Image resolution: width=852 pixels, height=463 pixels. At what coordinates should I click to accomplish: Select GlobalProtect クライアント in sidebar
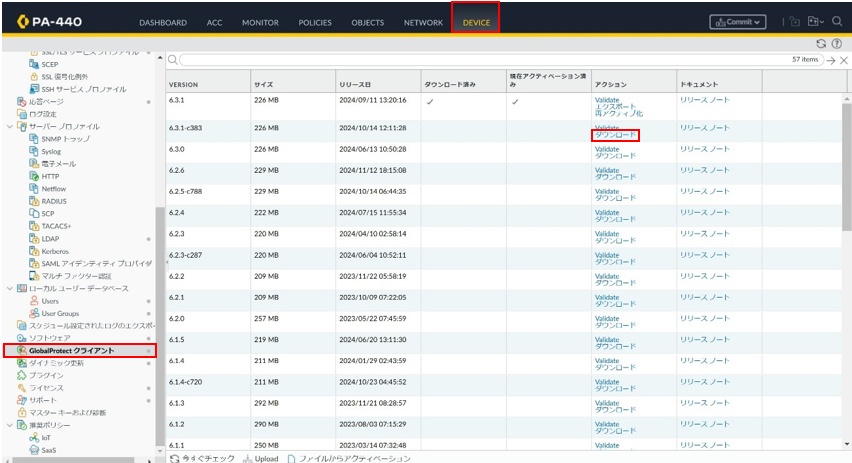tap(80, 351)
